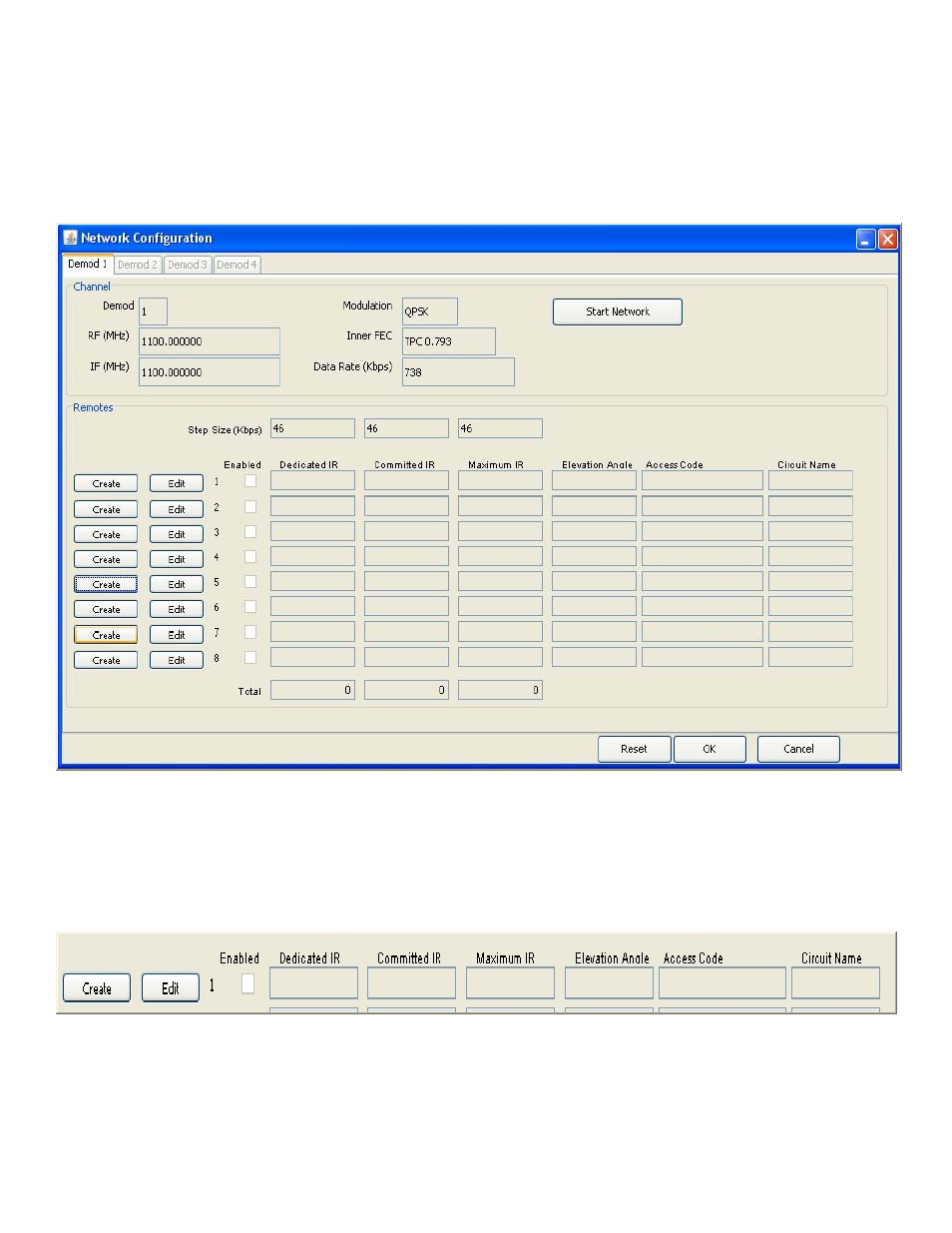Click remote 2 Dedicated IR field
Screen dimensions: 952x1233
point(312,506)
